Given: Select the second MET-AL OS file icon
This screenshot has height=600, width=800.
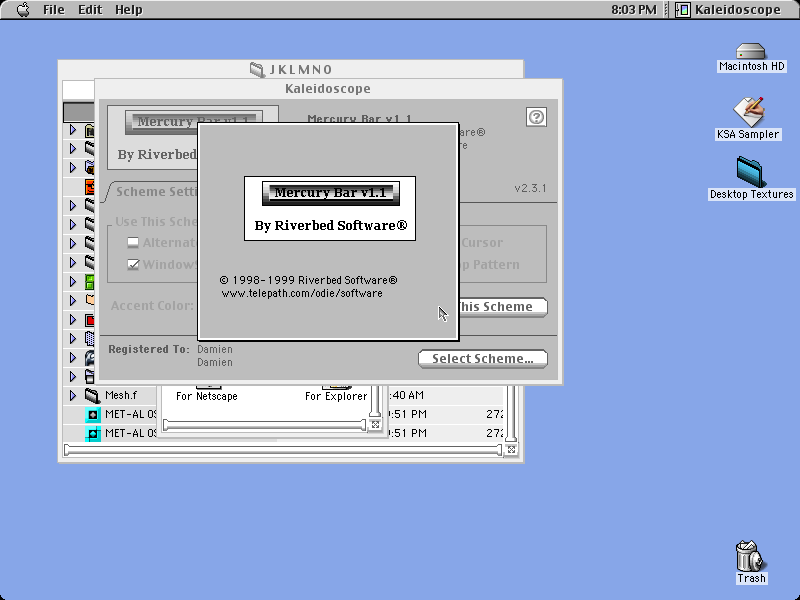Looking at the screenshot, I should tap(93, 433).
